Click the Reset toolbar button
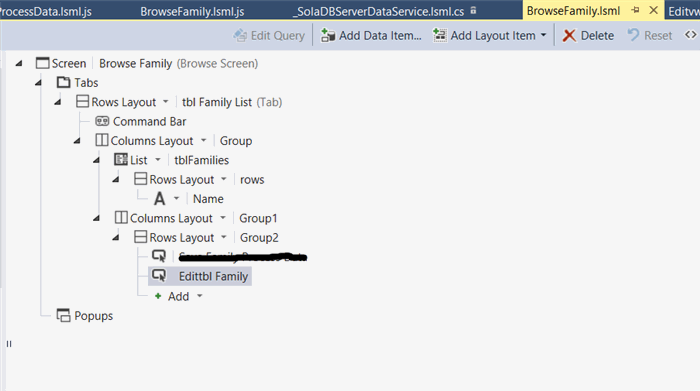 [650, 35]
